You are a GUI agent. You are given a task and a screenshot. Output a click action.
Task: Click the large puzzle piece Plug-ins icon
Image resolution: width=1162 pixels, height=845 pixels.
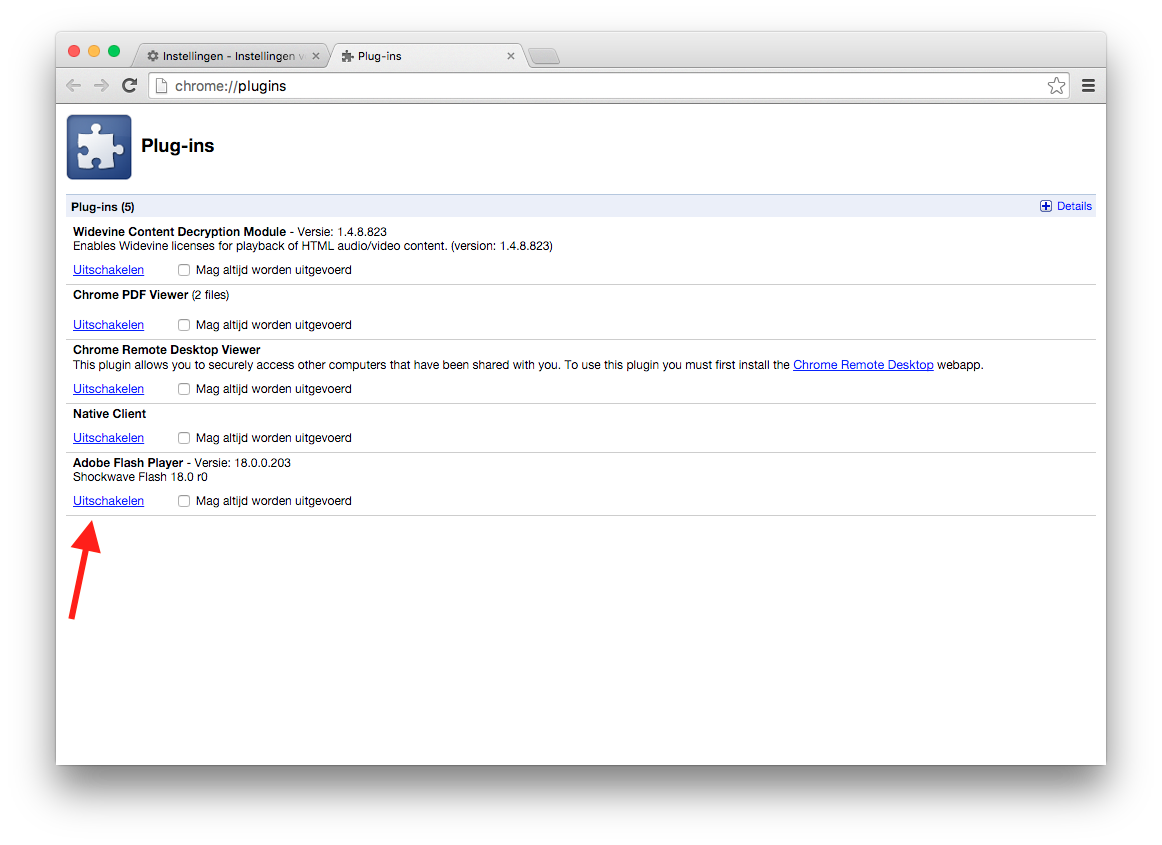click(99, 147)
